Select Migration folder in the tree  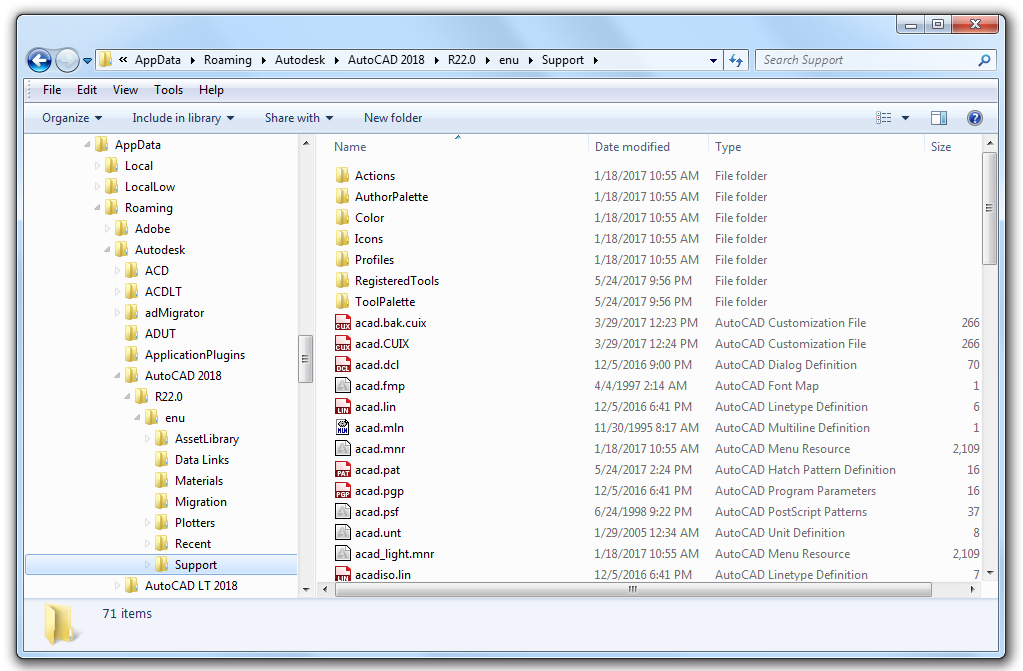(x=201, y=502)
